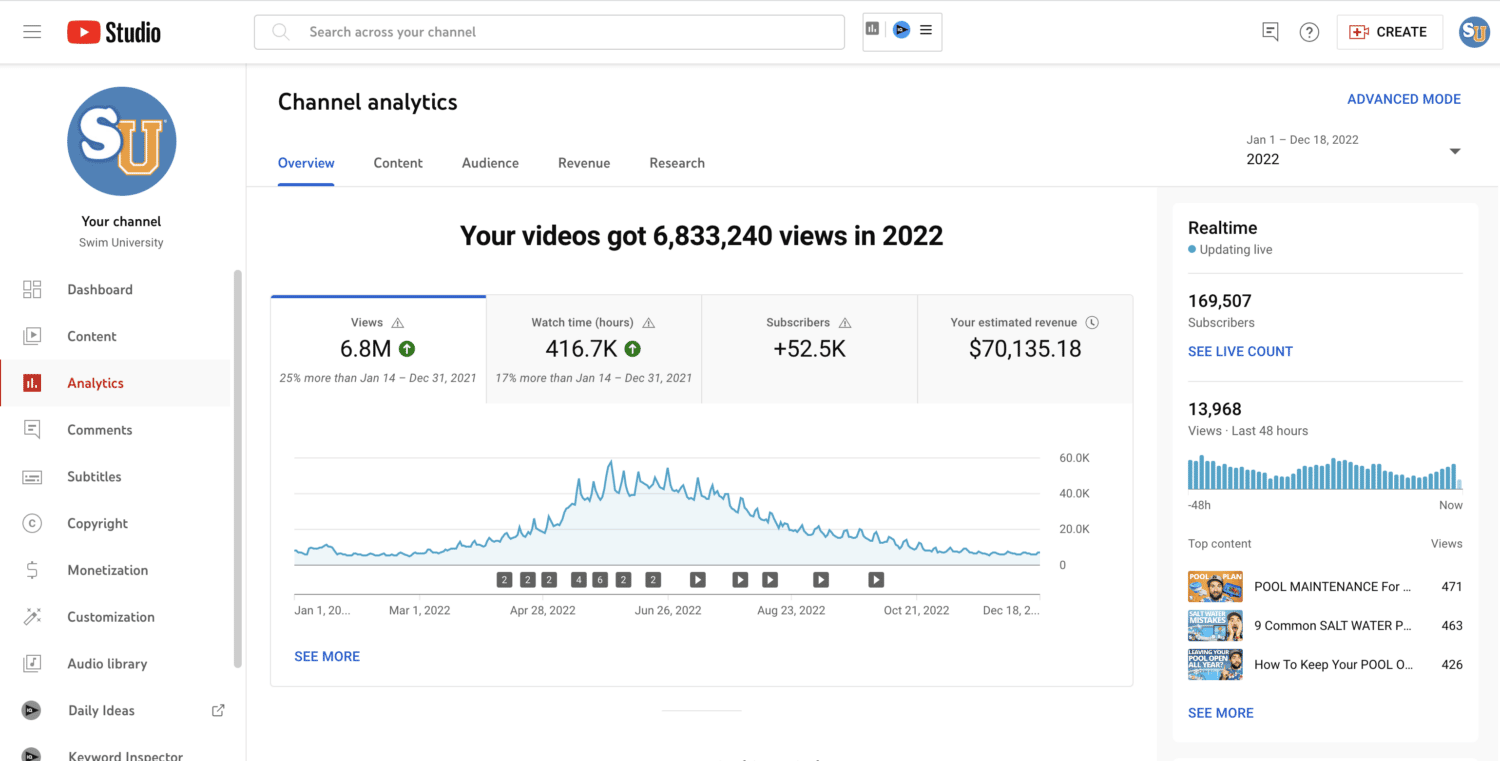Open the hamburger navigation menu

pos(32,32)
